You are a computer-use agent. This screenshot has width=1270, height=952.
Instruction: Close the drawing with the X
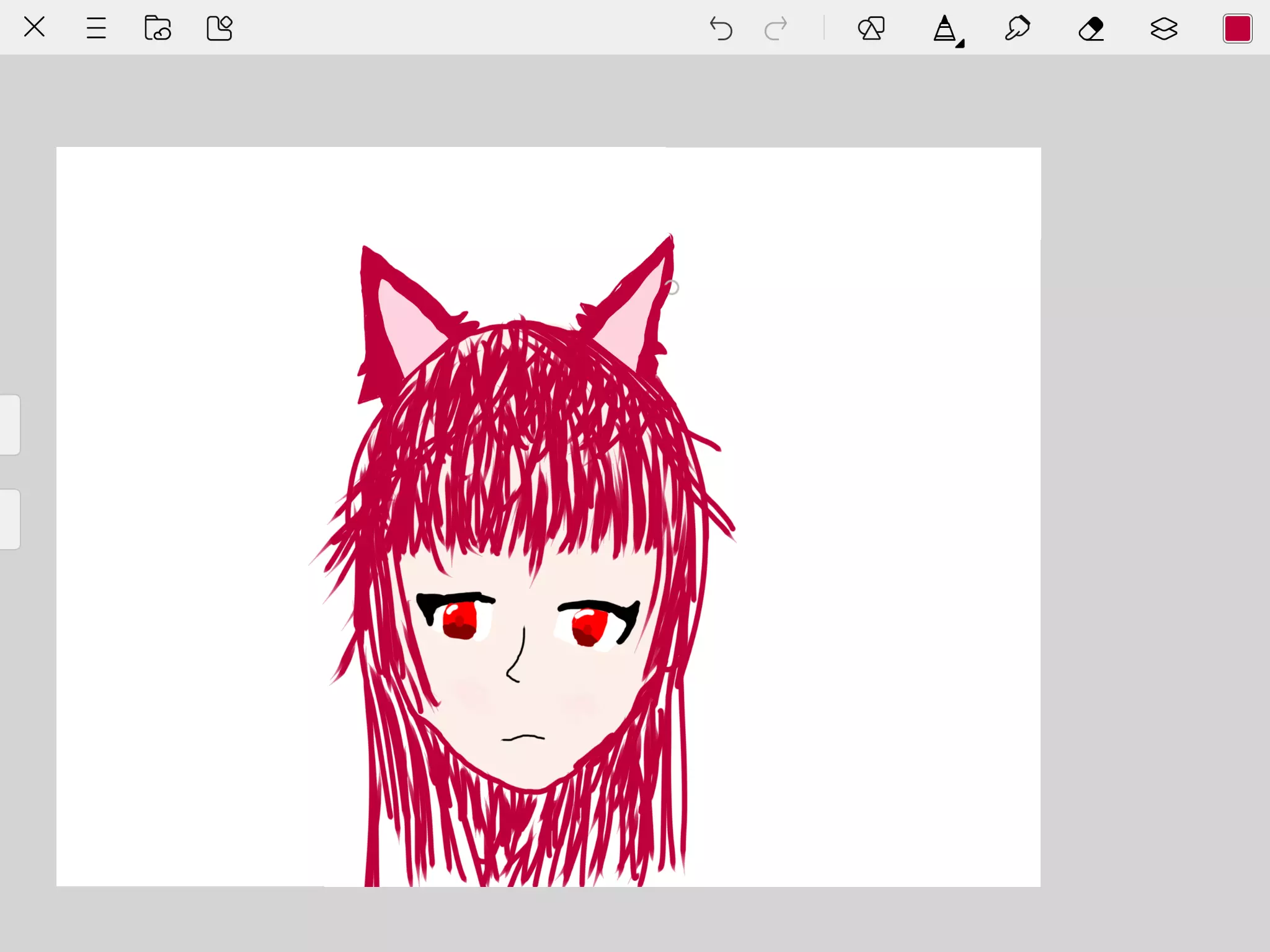[x=34, y=27]
